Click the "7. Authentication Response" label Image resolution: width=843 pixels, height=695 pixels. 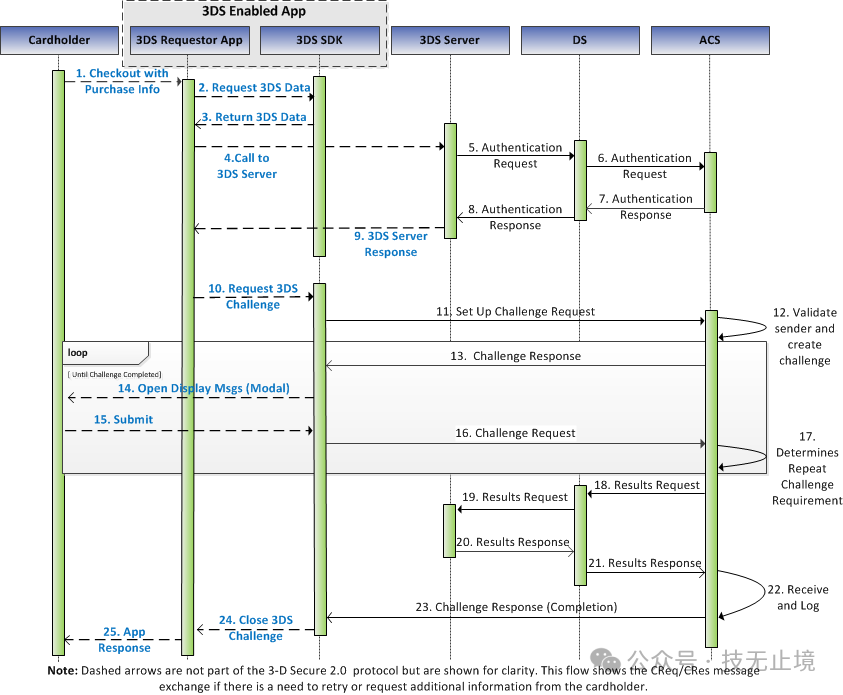pyautogui.click(x=646, y=207)
